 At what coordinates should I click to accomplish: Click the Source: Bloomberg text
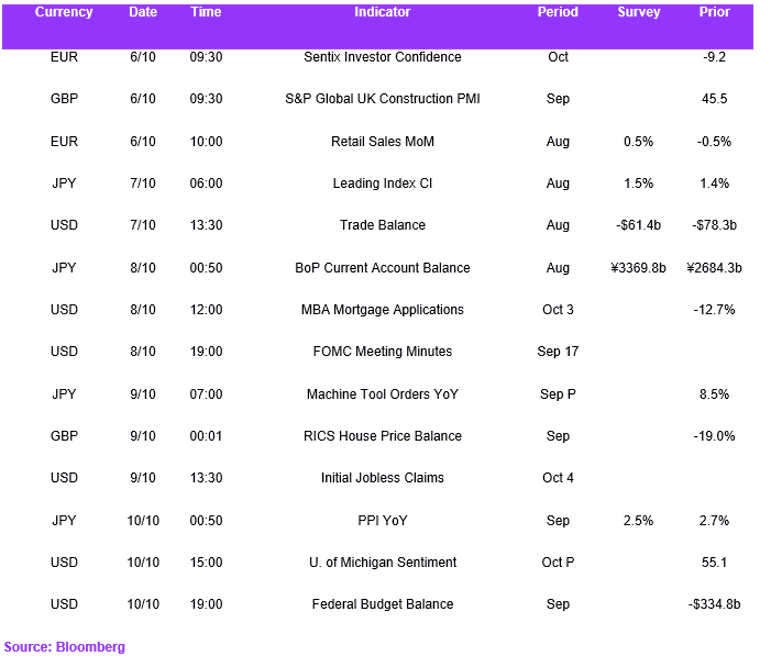point(64,647)
